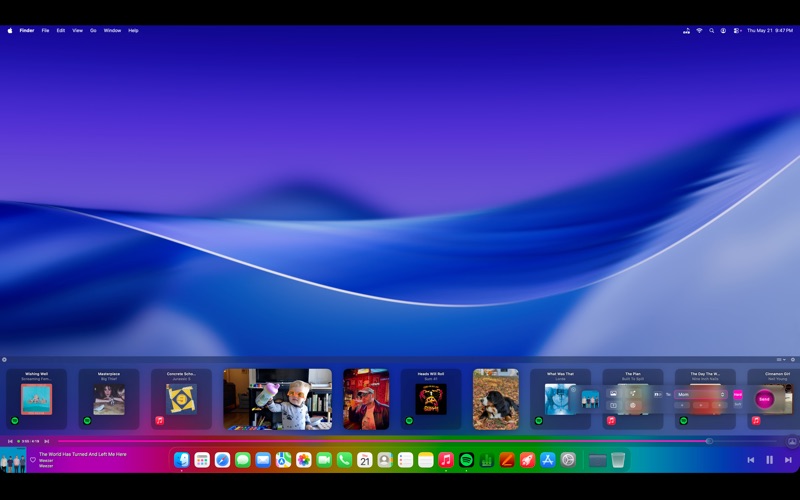Screen dimensions: 800x500
Task: Open the File menu
Action: 45,31
